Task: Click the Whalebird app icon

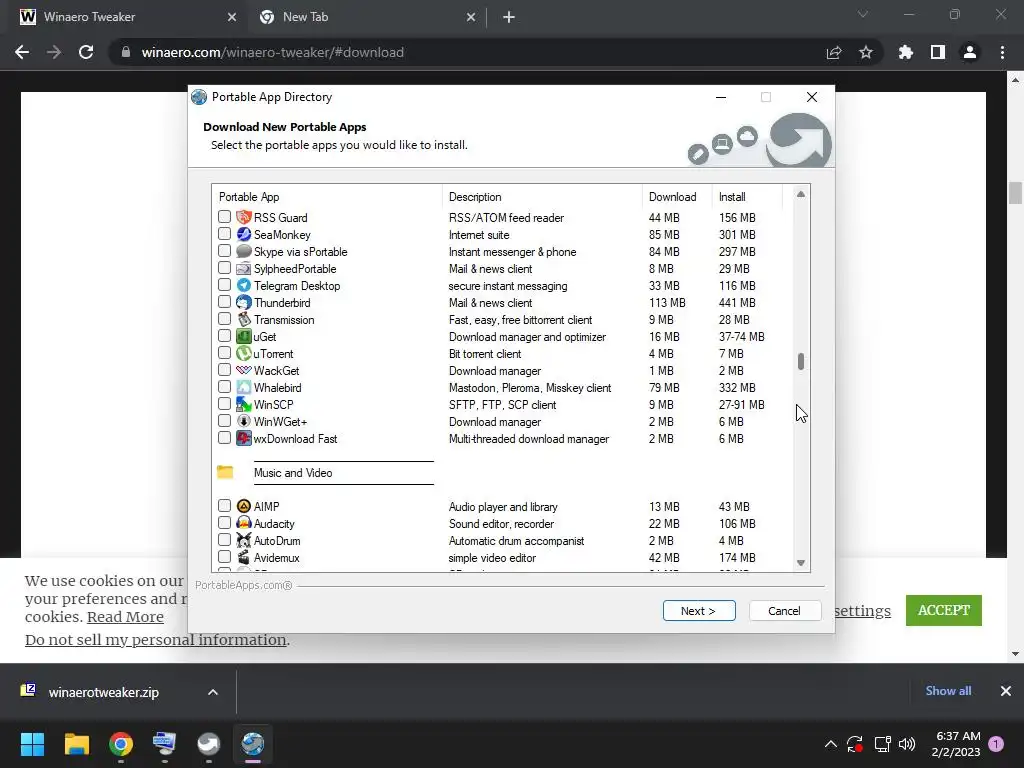Action: pyautogui.click(x=244, y=387)
